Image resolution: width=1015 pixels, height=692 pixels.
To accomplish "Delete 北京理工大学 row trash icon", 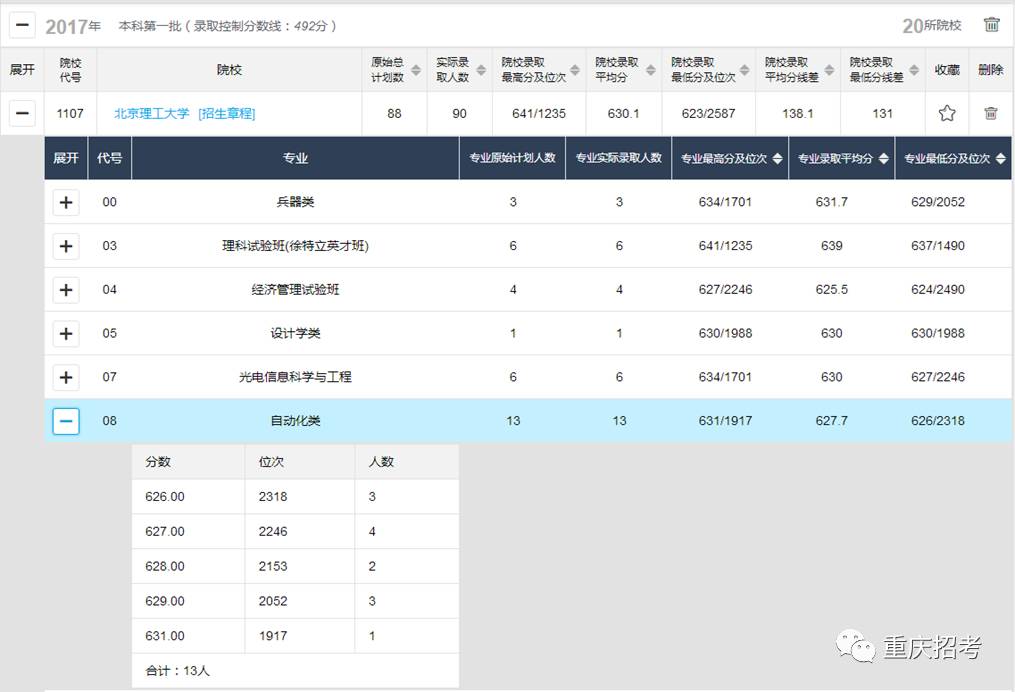I will point(990,113).
